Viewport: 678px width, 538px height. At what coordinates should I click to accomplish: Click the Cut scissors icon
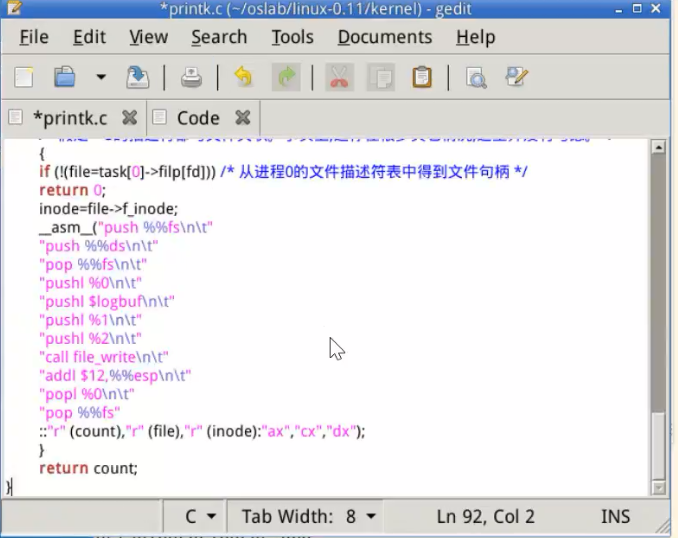pyautogui.click(x=339, y=77)
